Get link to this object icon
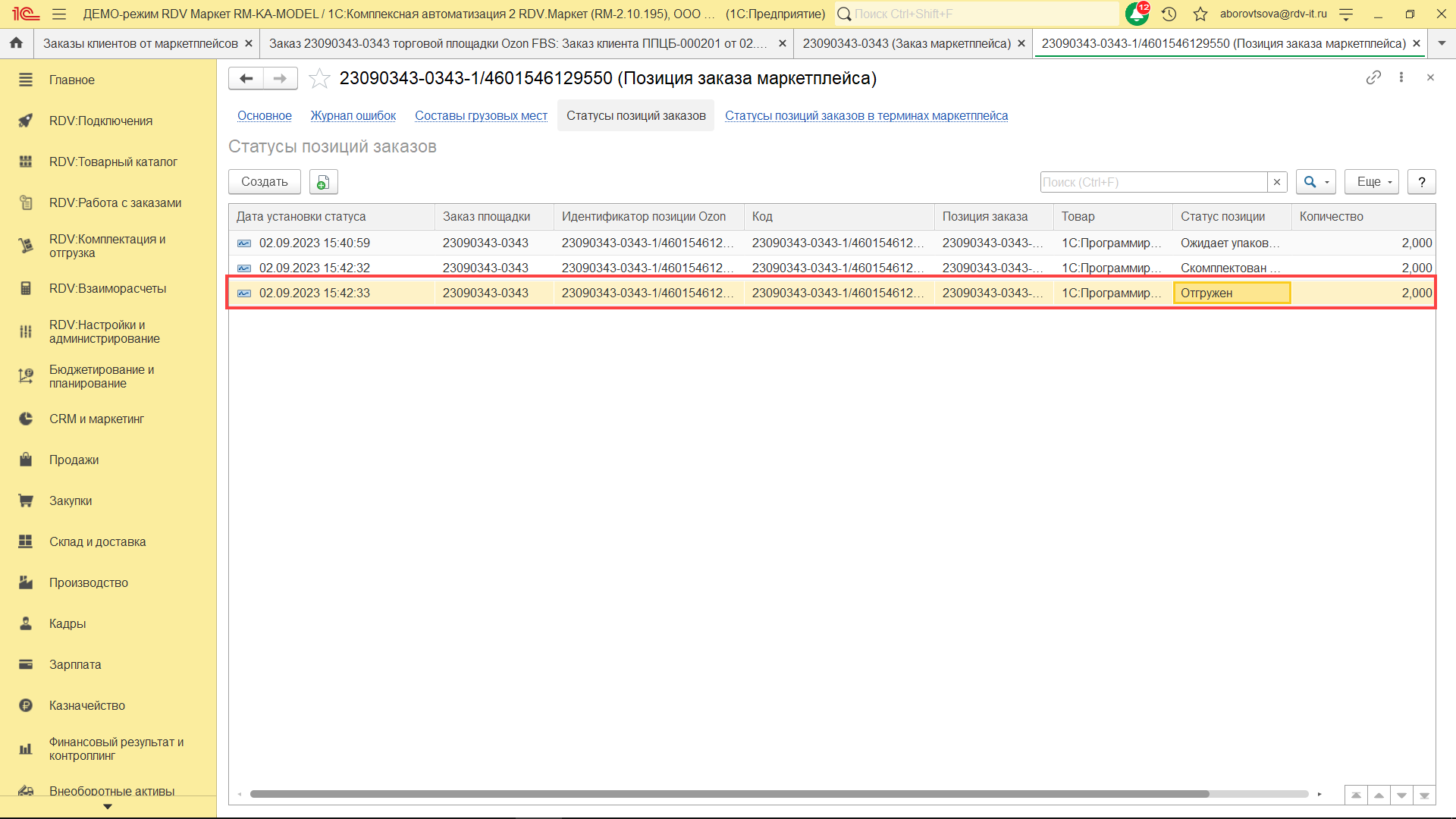The width and height of the screenshot is (1456, 819). click(x=1373, y=77)
